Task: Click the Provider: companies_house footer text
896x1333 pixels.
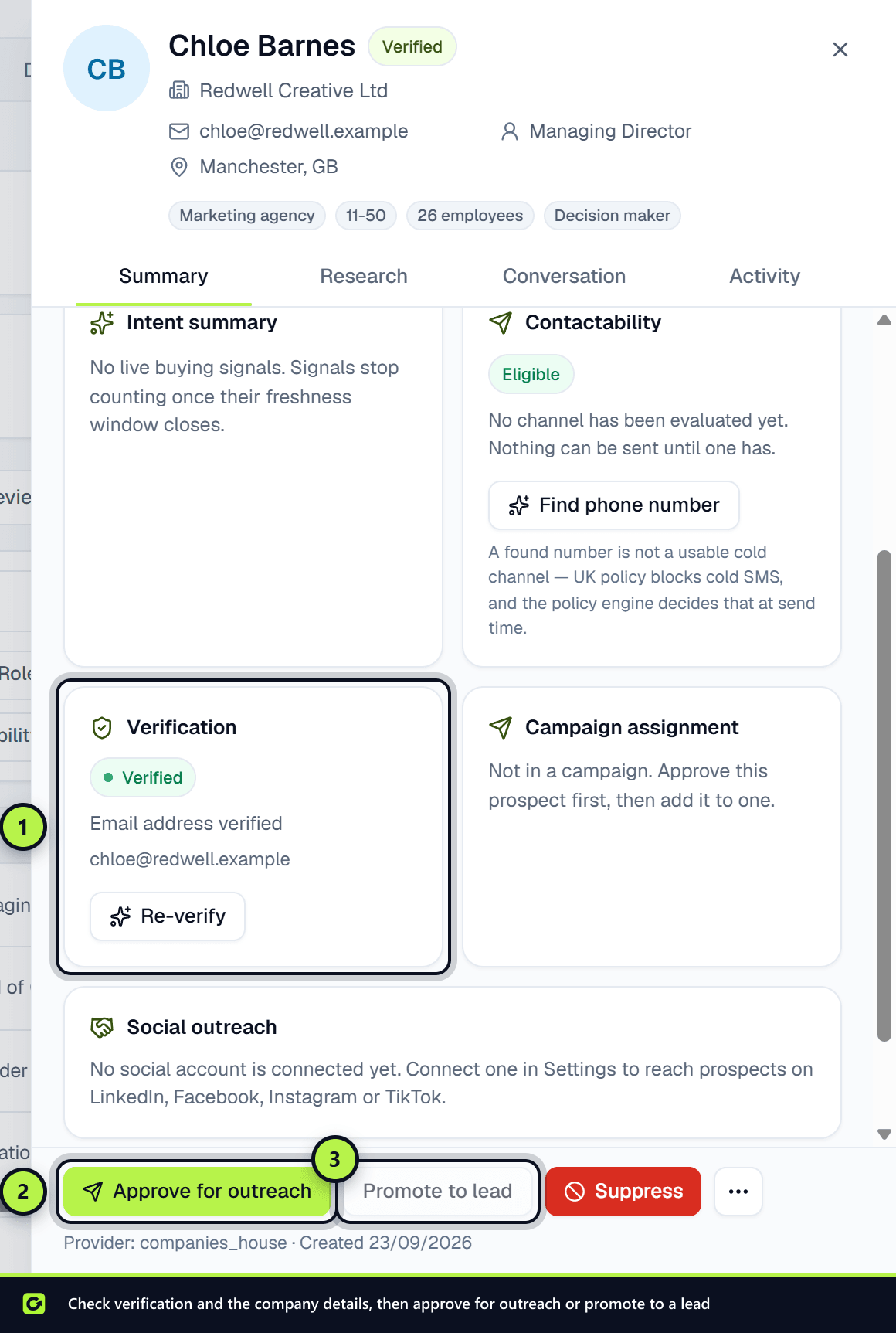Action: tap(175, 1243)
